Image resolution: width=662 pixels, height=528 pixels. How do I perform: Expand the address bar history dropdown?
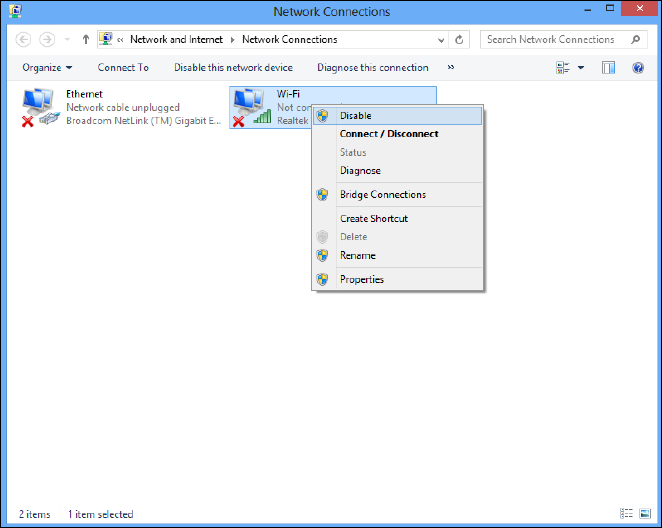441,40
